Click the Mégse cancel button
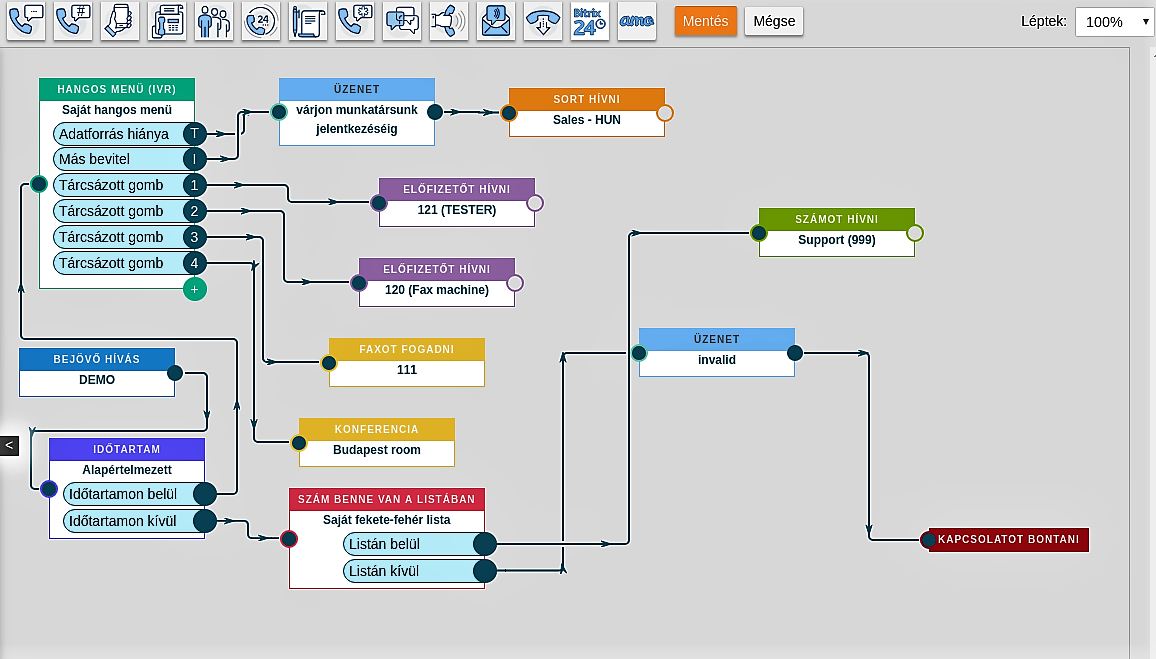 coord(773,21)
